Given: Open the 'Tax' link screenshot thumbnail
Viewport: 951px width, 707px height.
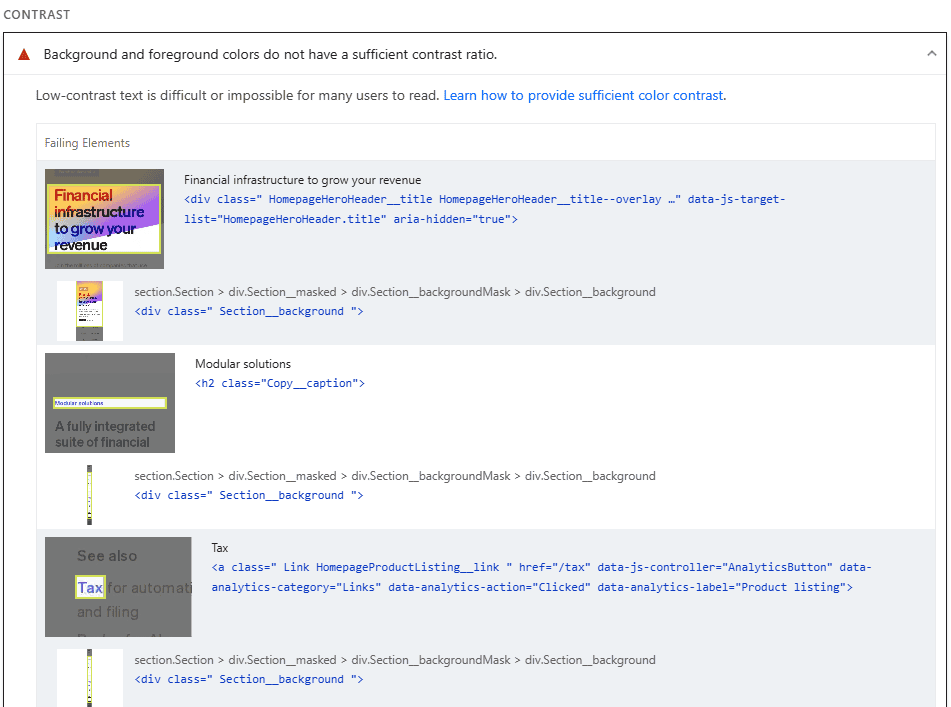Looking at the screenshot, I should point(118,587).
